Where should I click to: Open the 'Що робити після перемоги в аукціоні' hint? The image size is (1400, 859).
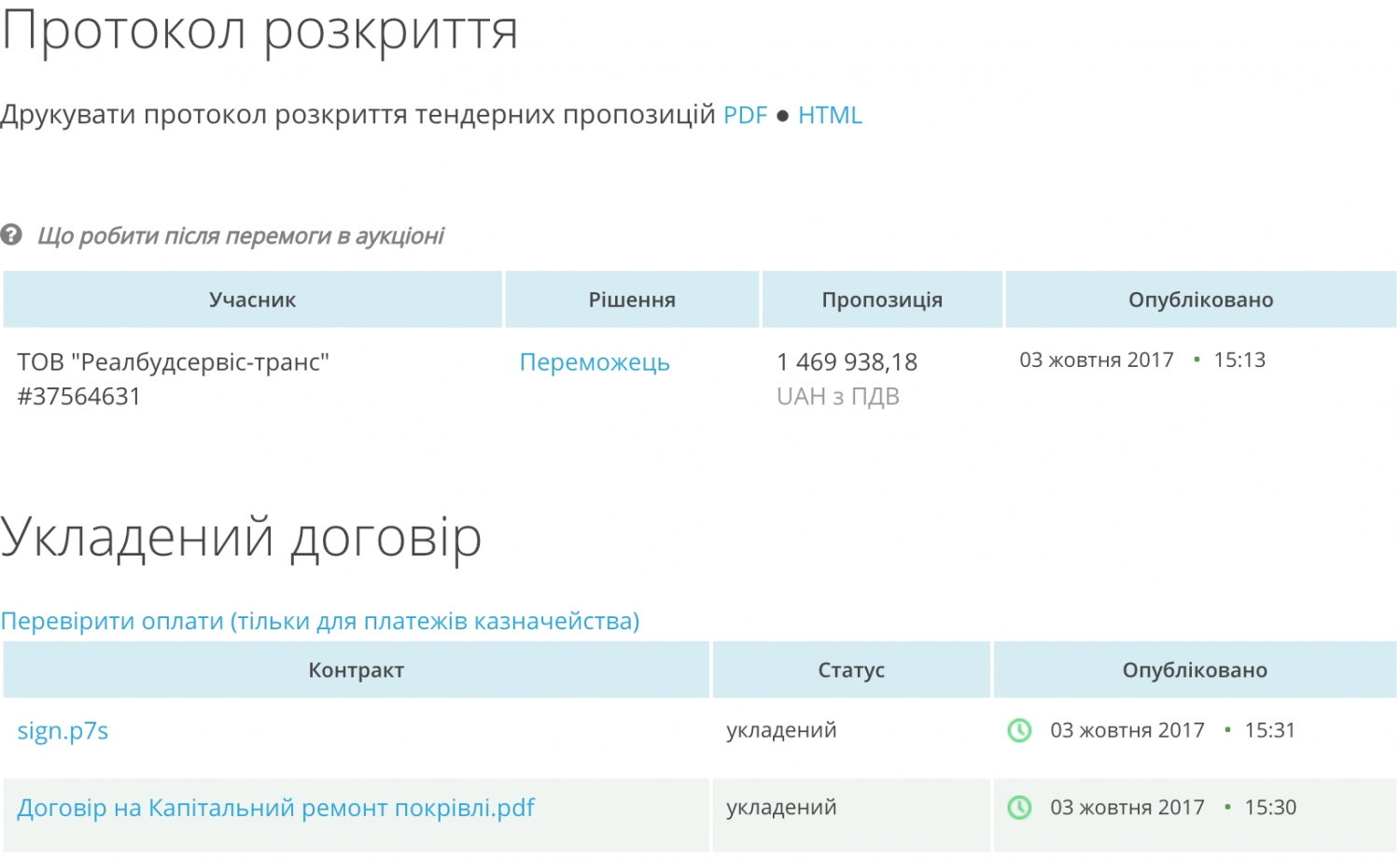[x=240, y=235]
